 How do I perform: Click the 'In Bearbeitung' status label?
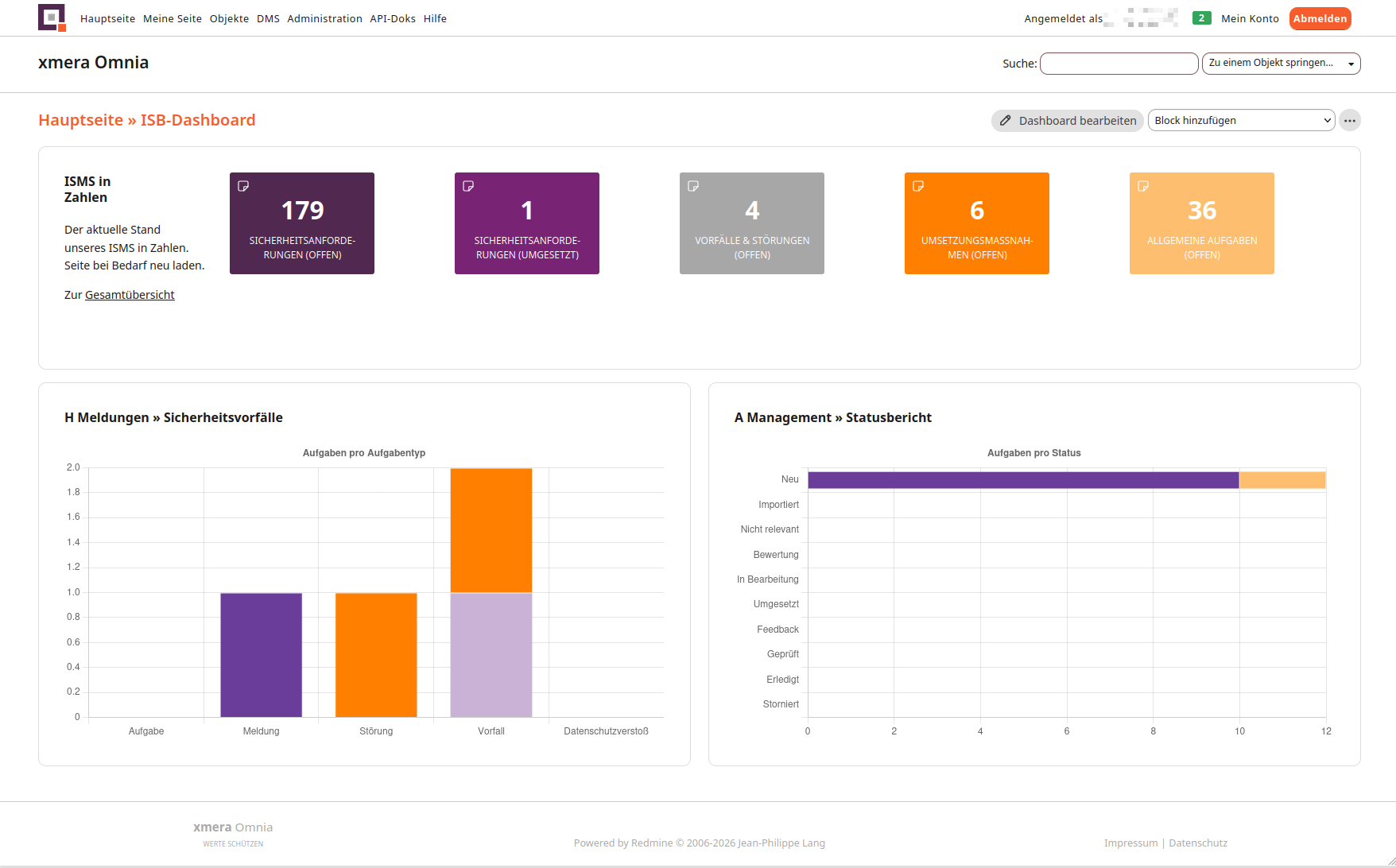(768, 579)
